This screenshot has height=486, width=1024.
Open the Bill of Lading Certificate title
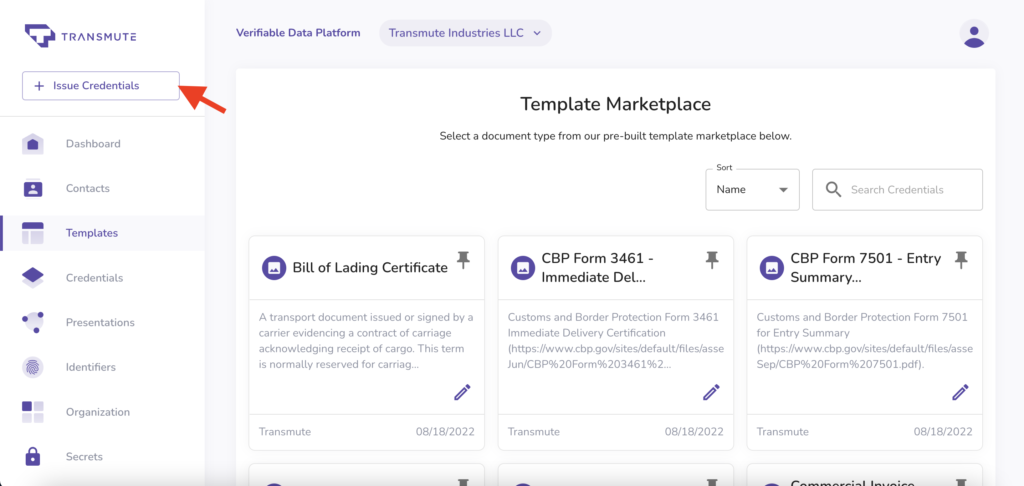(370, 268)
